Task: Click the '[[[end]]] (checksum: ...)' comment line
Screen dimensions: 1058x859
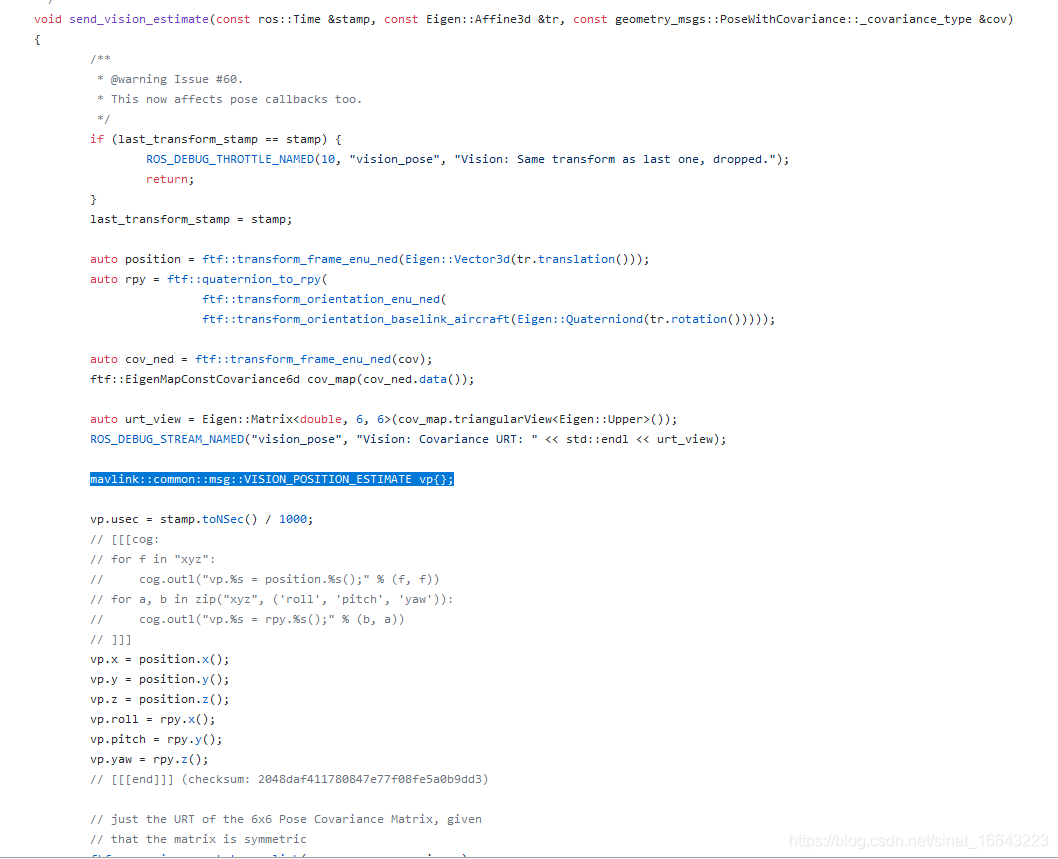Action: pyautogui.click(x=289, y=779)
